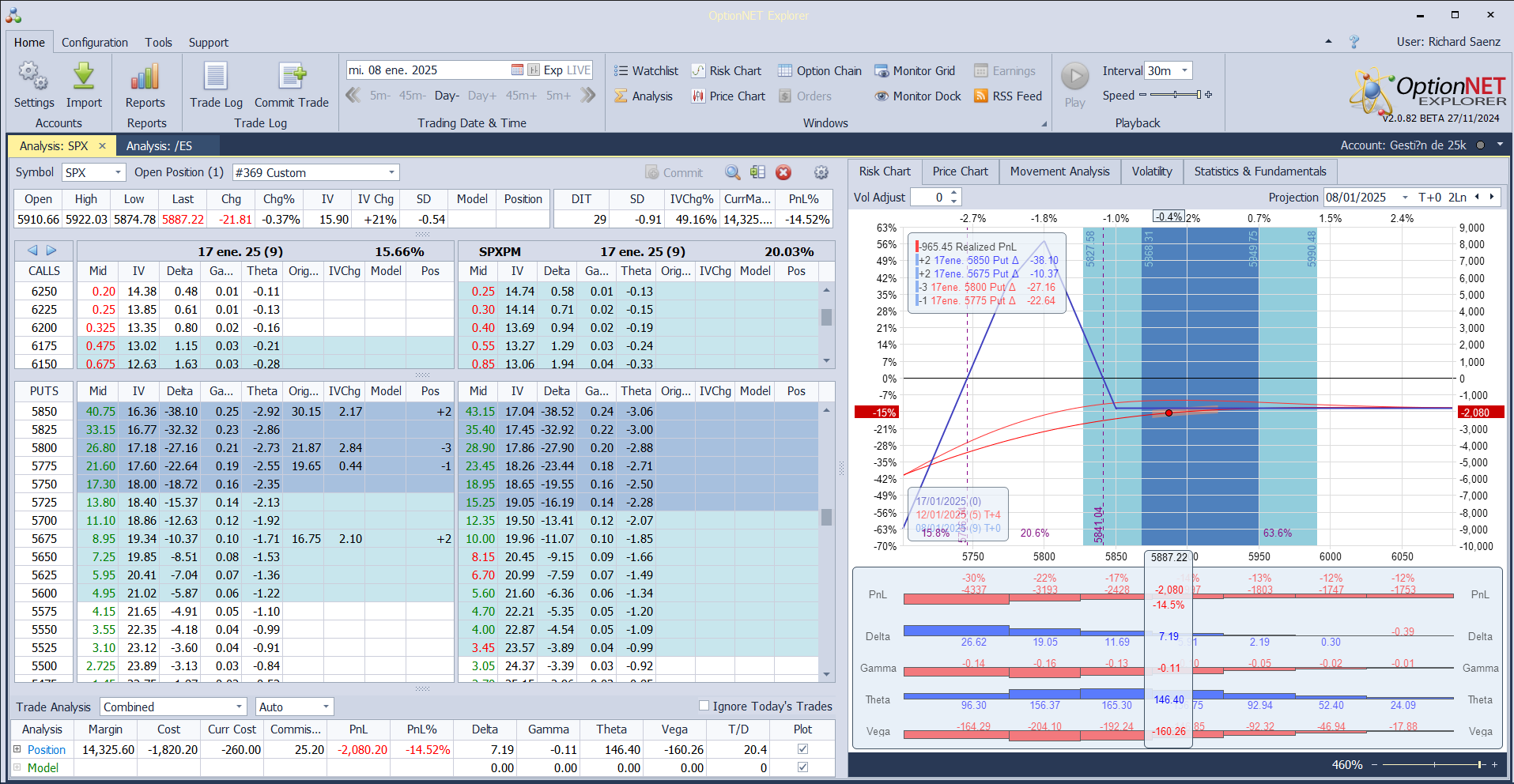Step forward with the Day+ button

[482, 96]
